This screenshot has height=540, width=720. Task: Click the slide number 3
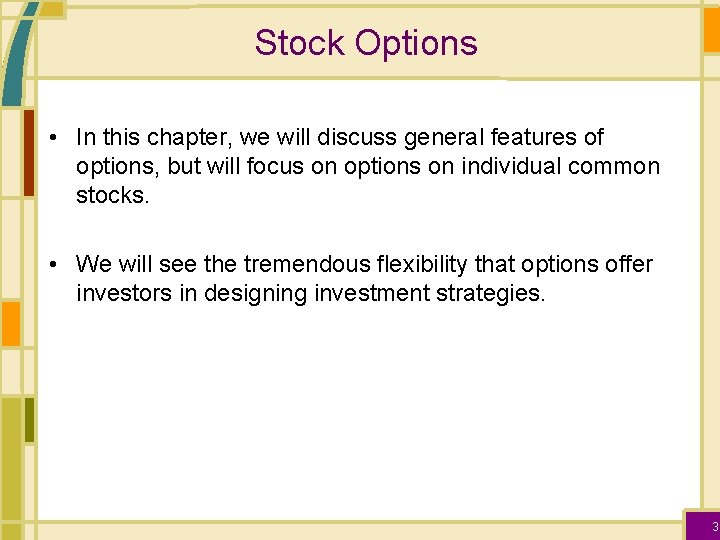[x=714, y=527]
